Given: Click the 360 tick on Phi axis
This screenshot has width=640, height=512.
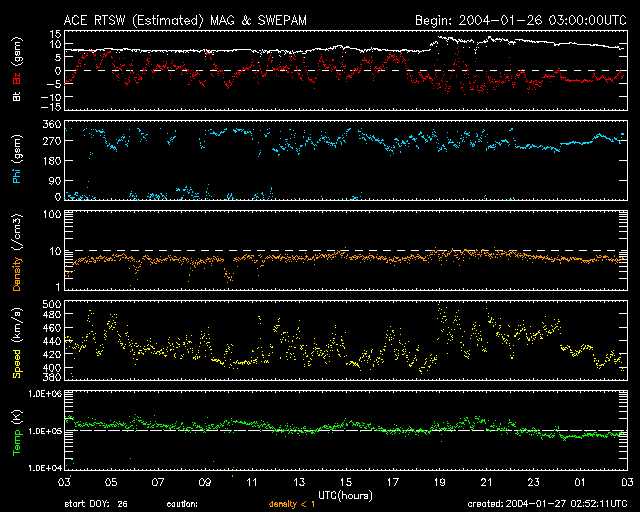Looking at the screenshot, I should click(52, 125).
